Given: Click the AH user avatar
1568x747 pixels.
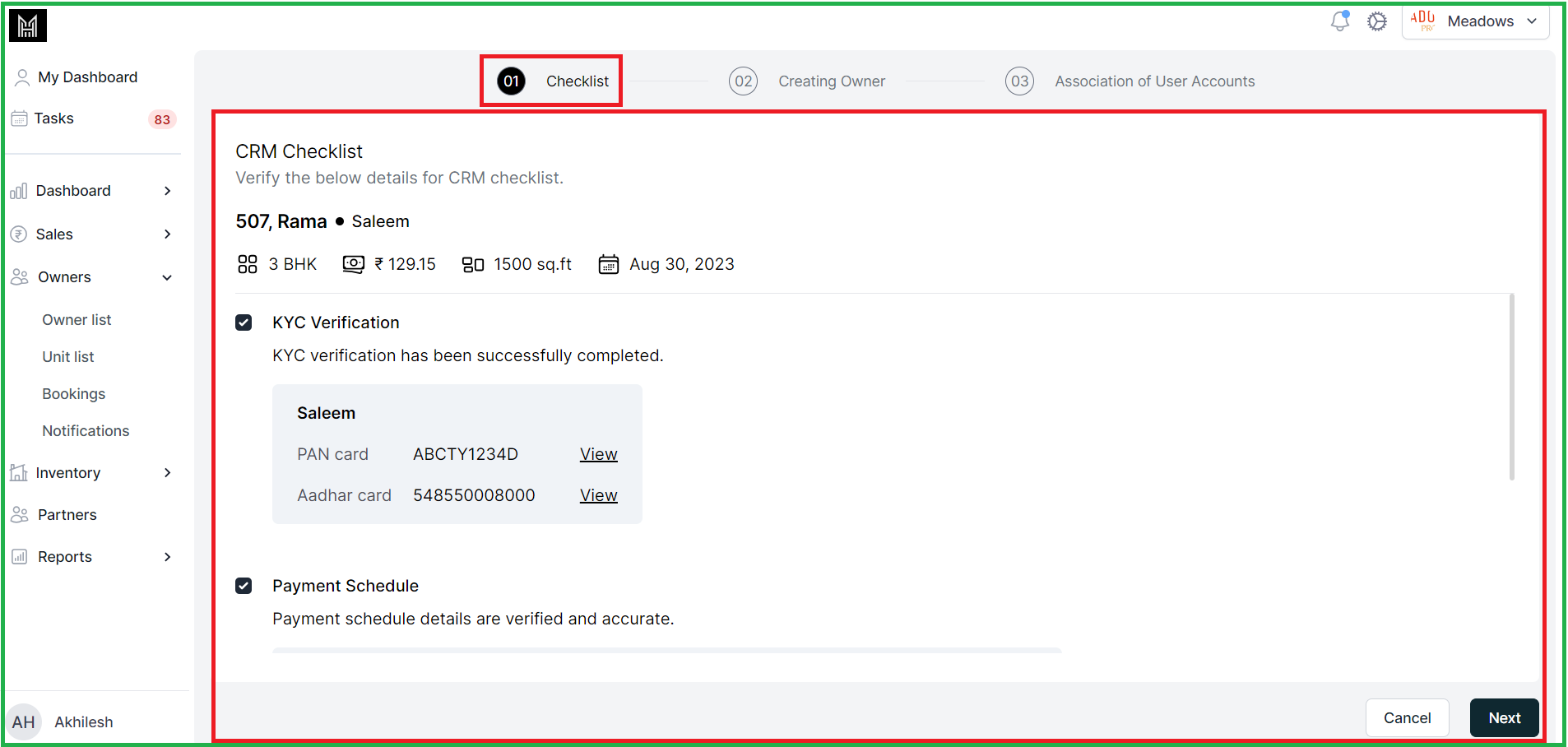Looking at the screenshot, I should 24,722.
